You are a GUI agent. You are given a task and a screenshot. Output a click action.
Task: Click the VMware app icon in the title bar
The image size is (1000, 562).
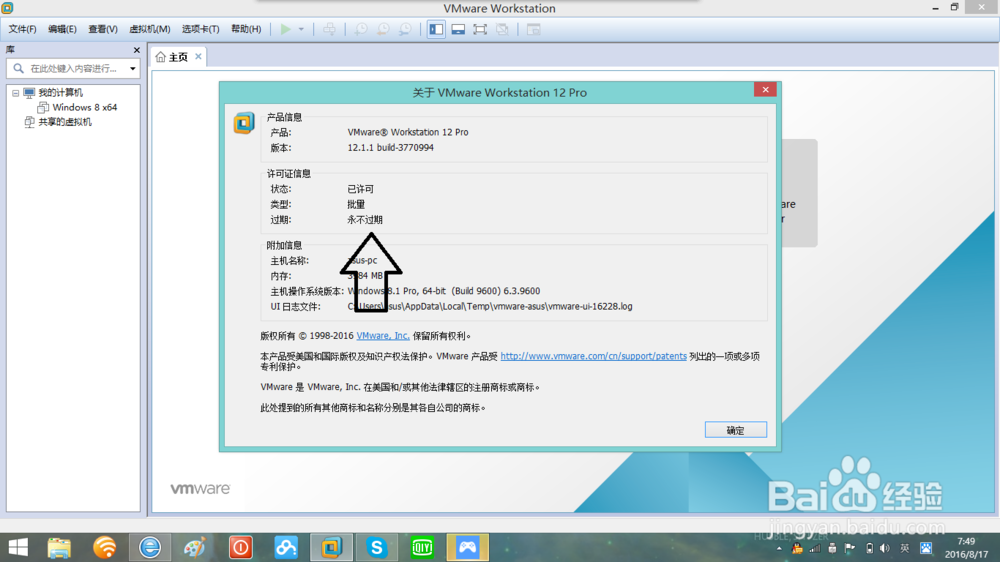[8, 8]
